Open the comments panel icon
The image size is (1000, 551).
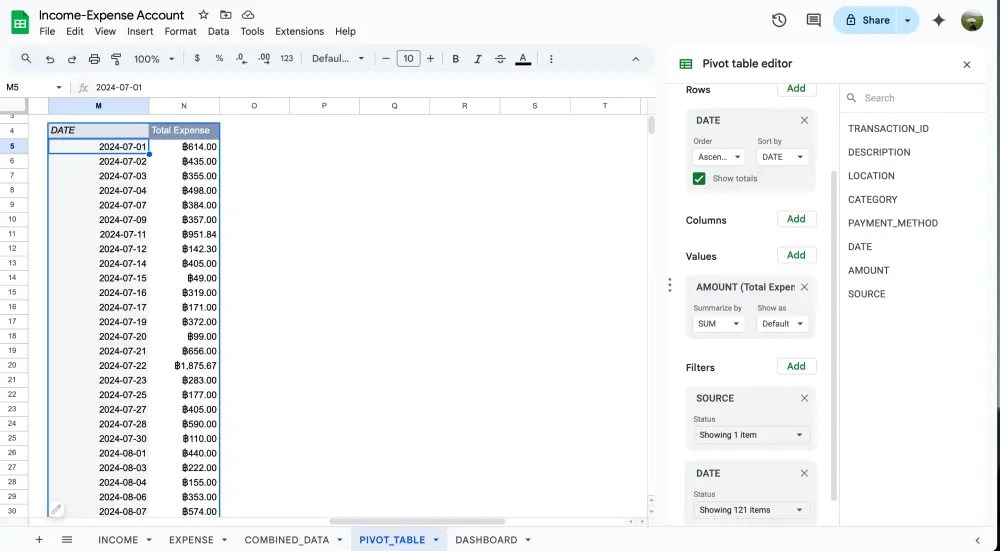813,20
